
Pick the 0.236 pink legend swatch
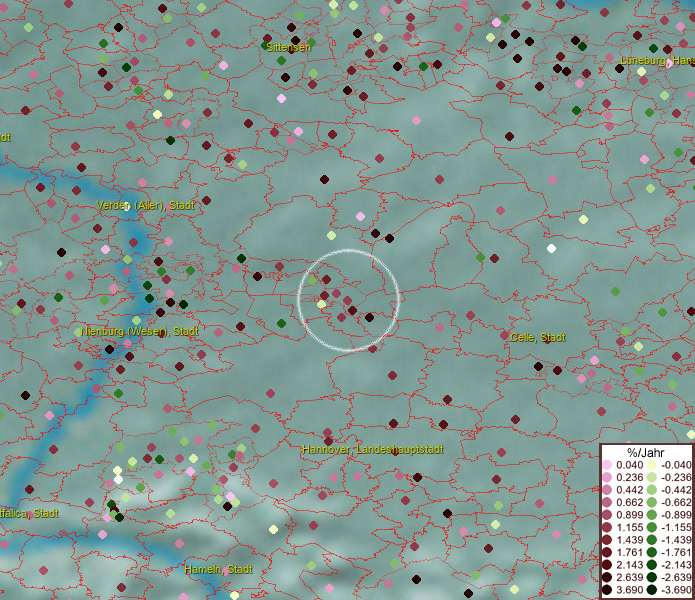pos(607,477)
